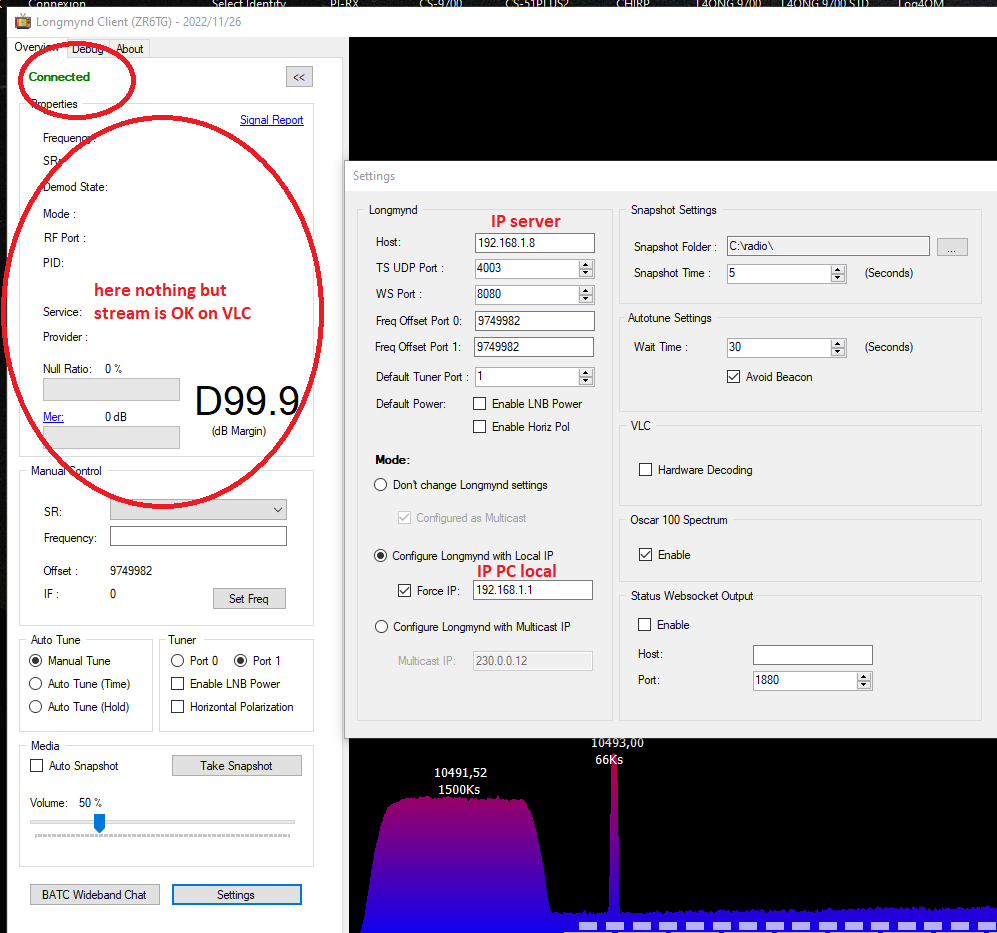The image size is (997, 933).
Task: Click the Host IP address field
Action: (534, 242)
